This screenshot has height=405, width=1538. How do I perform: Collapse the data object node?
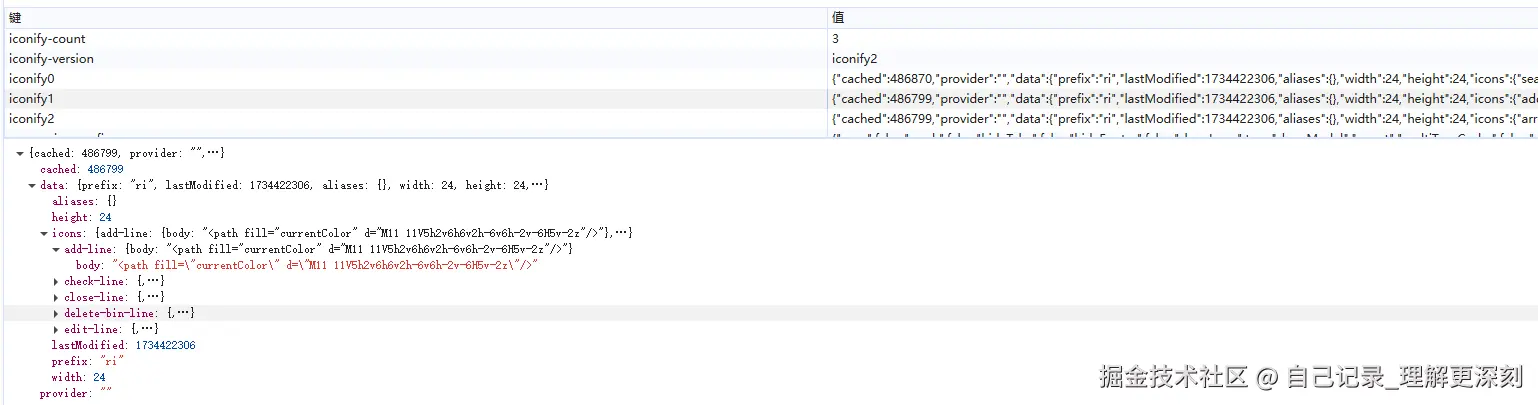(32, 186)
